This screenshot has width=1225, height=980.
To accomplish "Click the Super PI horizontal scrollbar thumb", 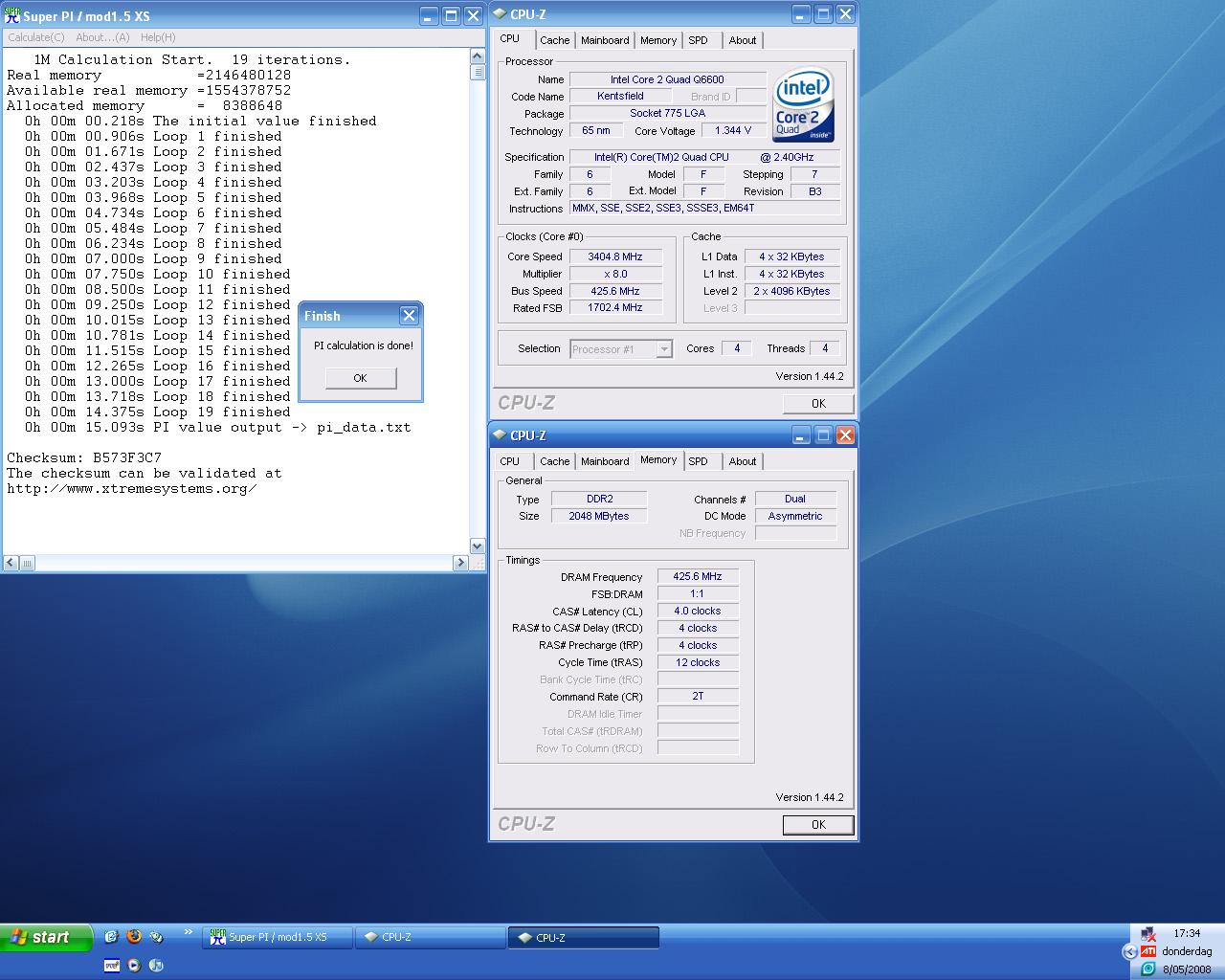I will pos(27,563).
